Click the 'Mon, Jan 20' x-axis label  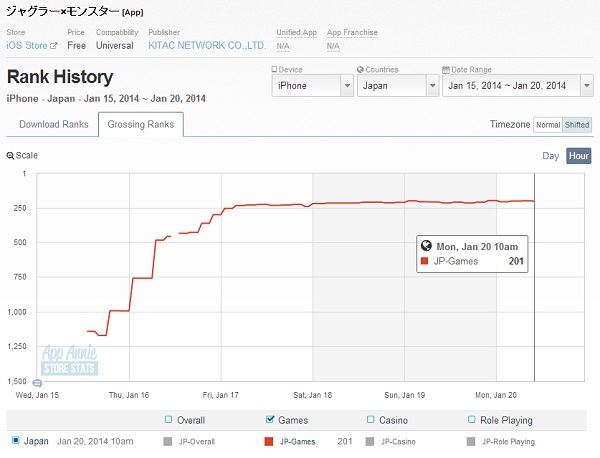pos(496,395)
